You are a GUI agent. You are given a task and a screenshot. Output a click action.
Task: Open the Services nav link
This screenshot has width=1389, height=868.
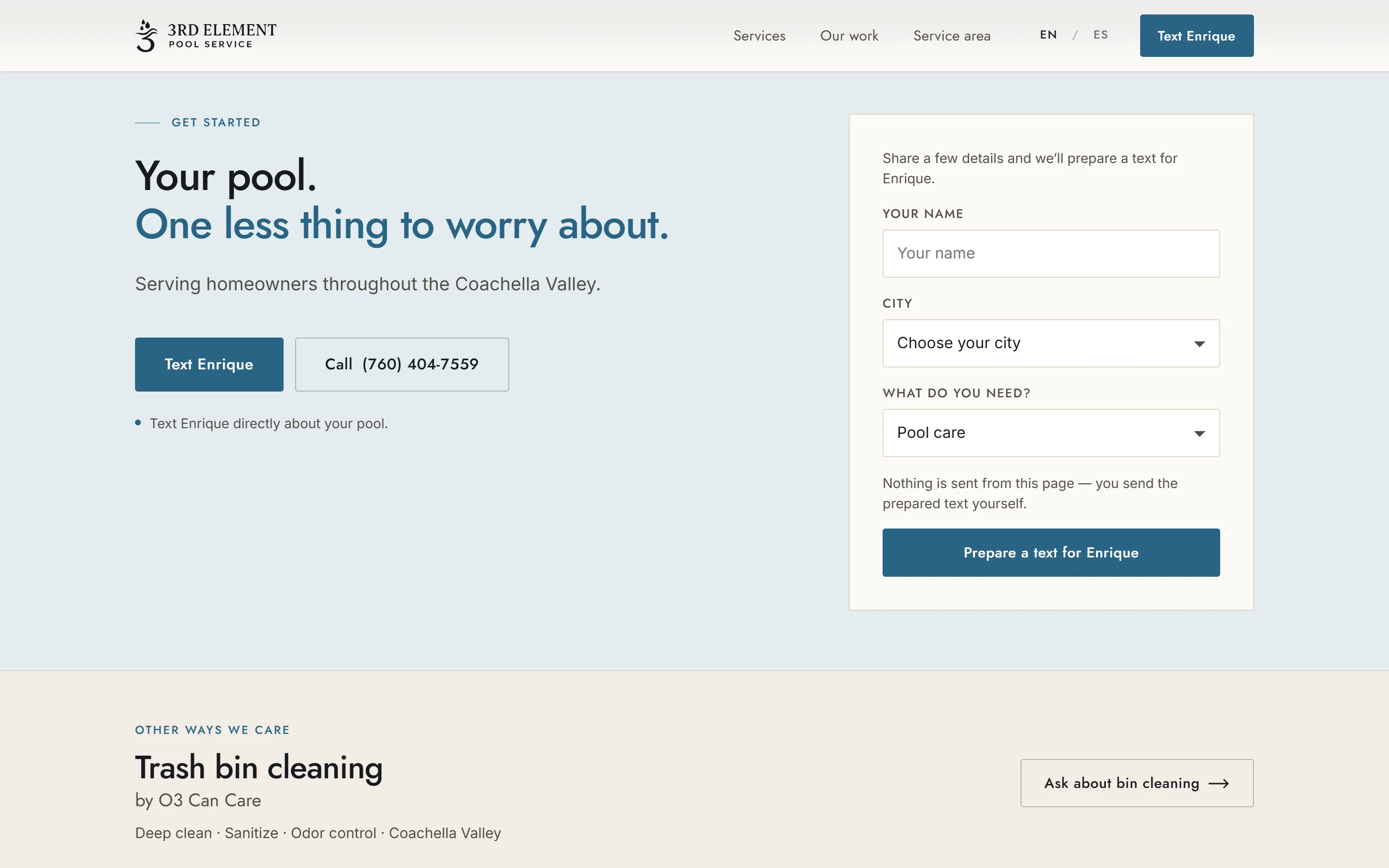(x=759, y=36)
